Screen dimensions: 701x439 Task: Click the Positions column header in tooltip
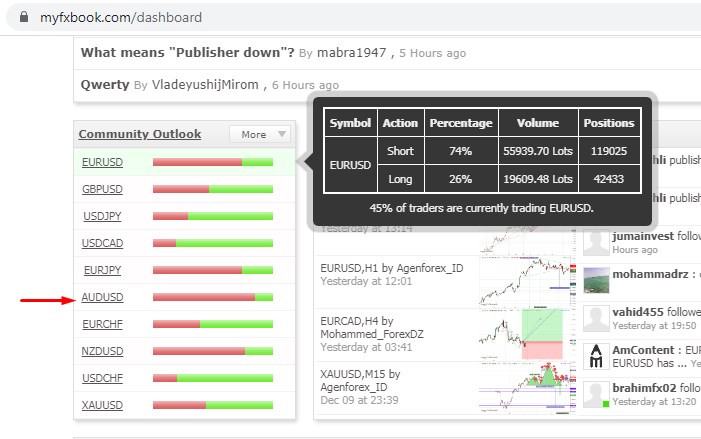pos(609,123)
